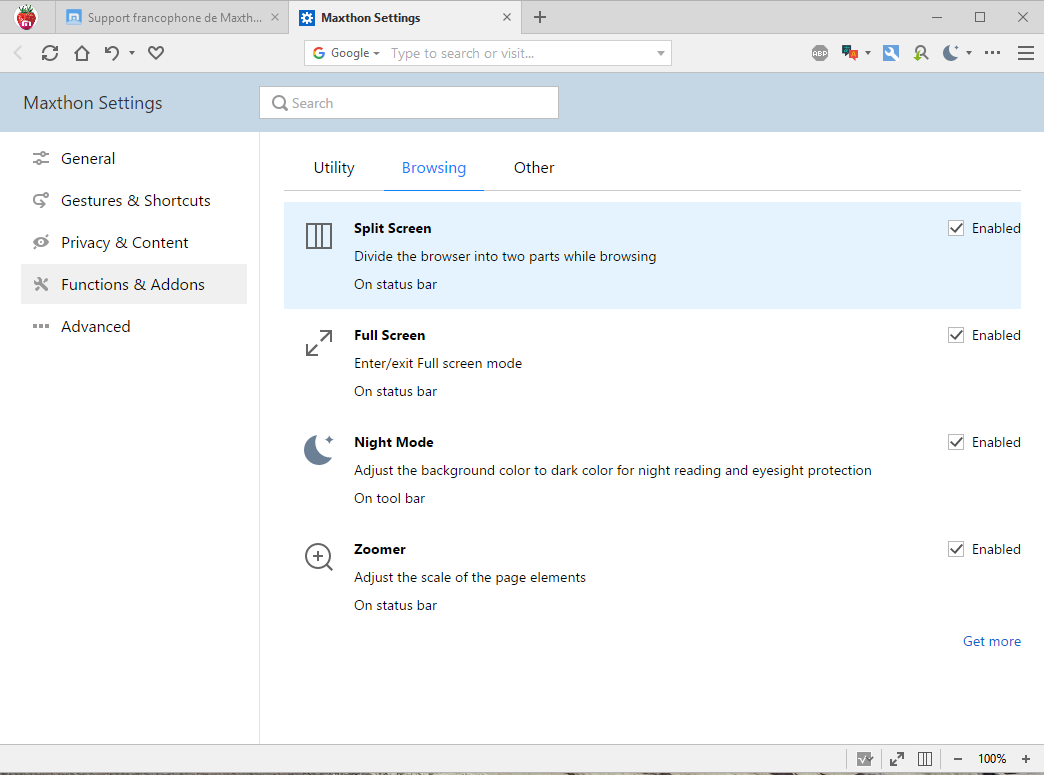Viewport: 1044px width, 775px height.
Task: Click the Get more link
Action: point(991,641)
